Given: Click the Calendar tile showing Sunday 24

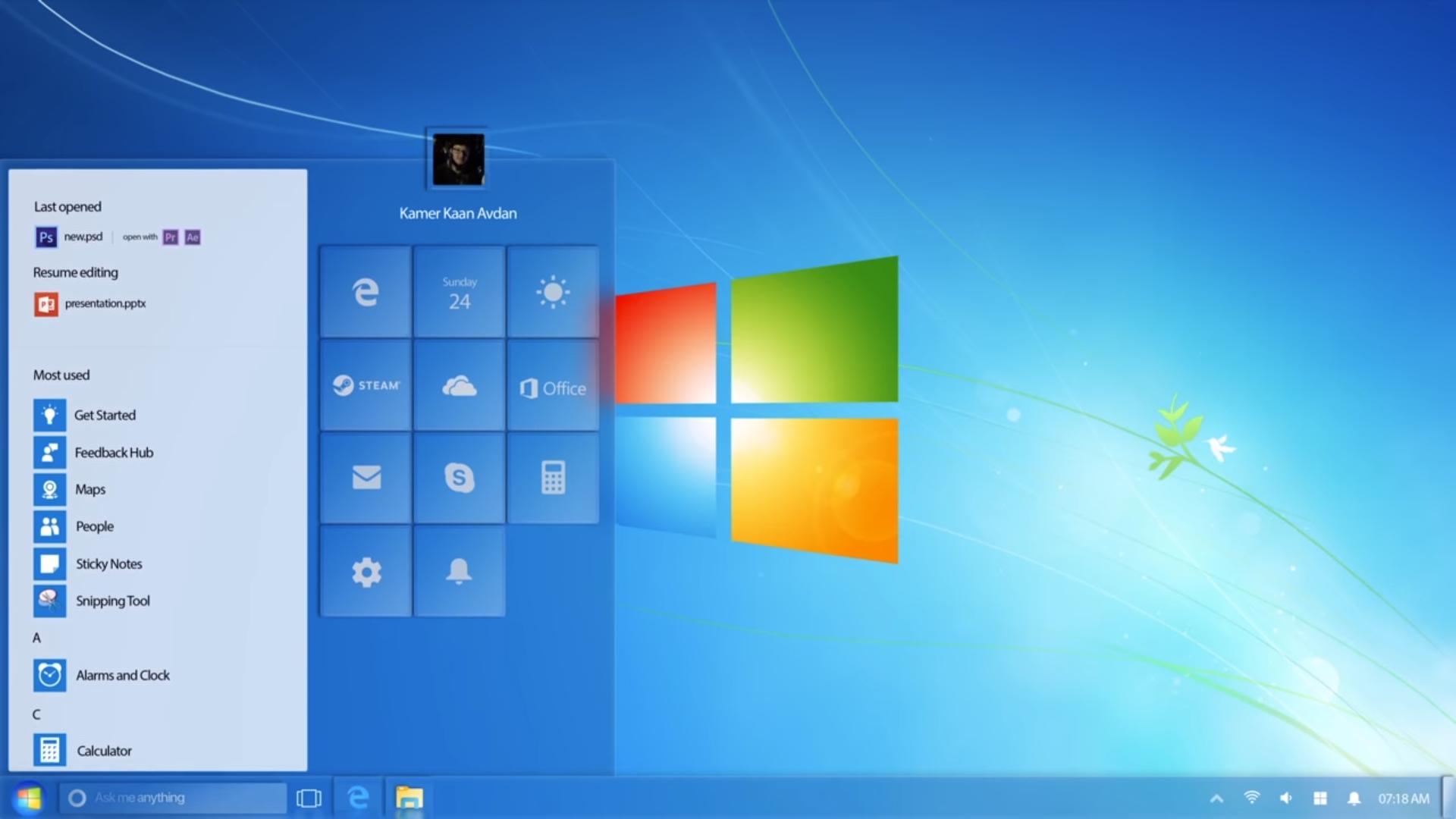Looking at the screenshot, I should 458,290.
